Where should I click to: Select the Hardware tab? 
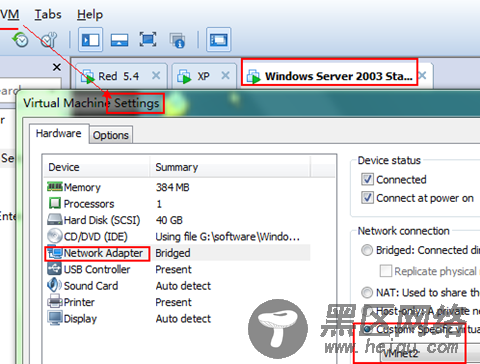pos(59,133)
